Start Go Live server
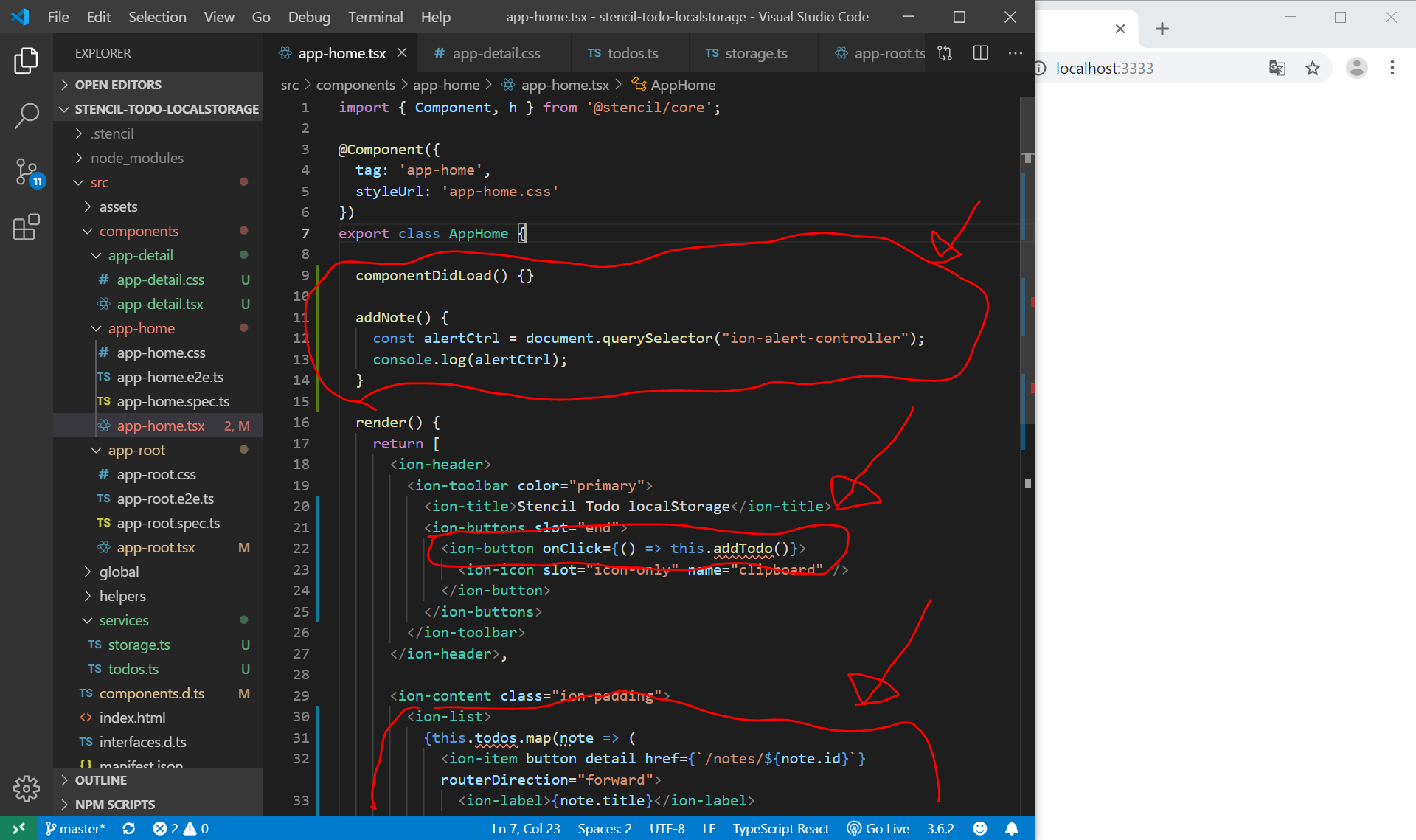 [x=878, y=828]
